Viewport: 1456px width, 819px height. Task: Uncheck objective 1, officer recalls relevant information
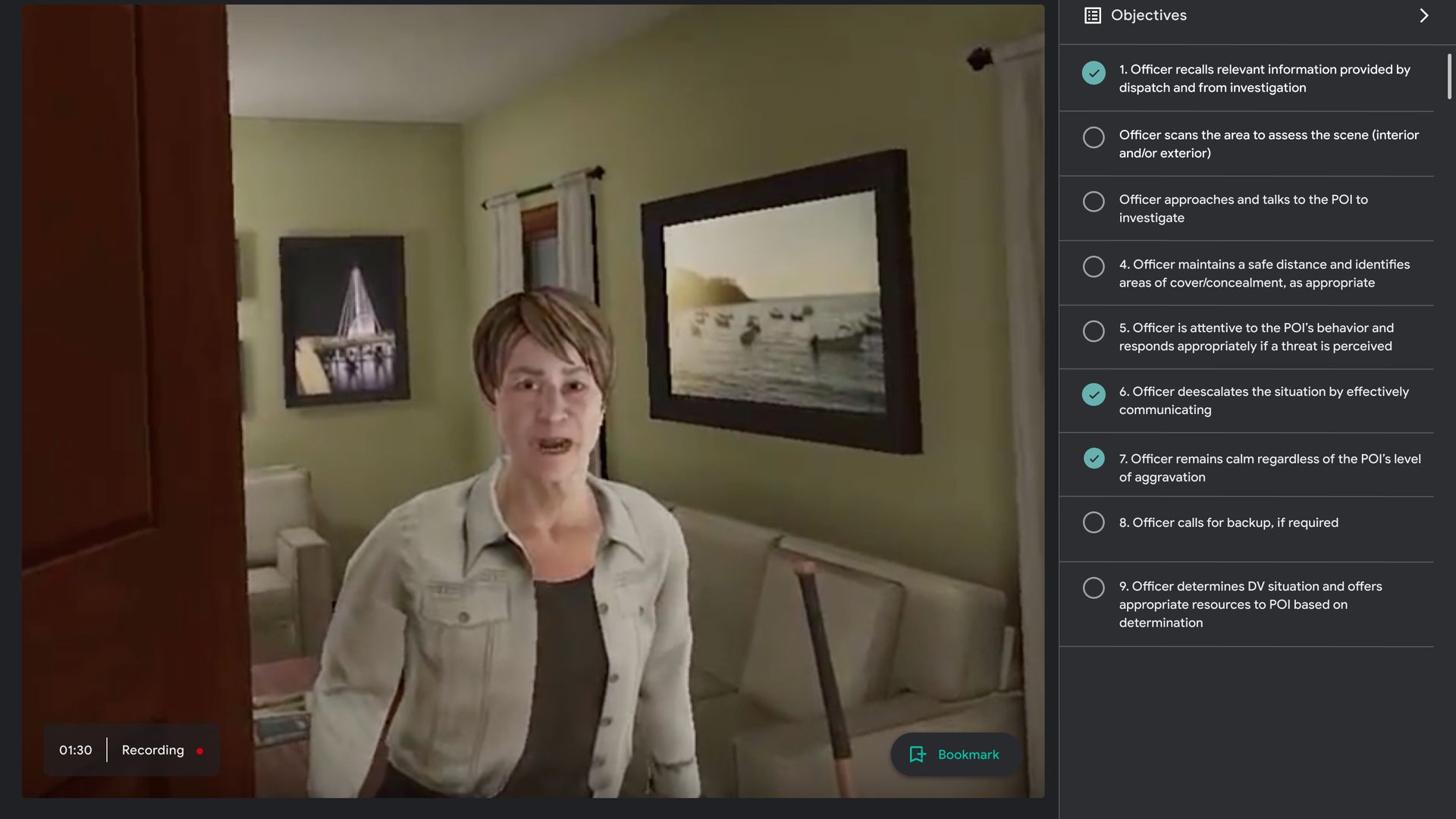pyautogui.click(x=1094, y=73)
